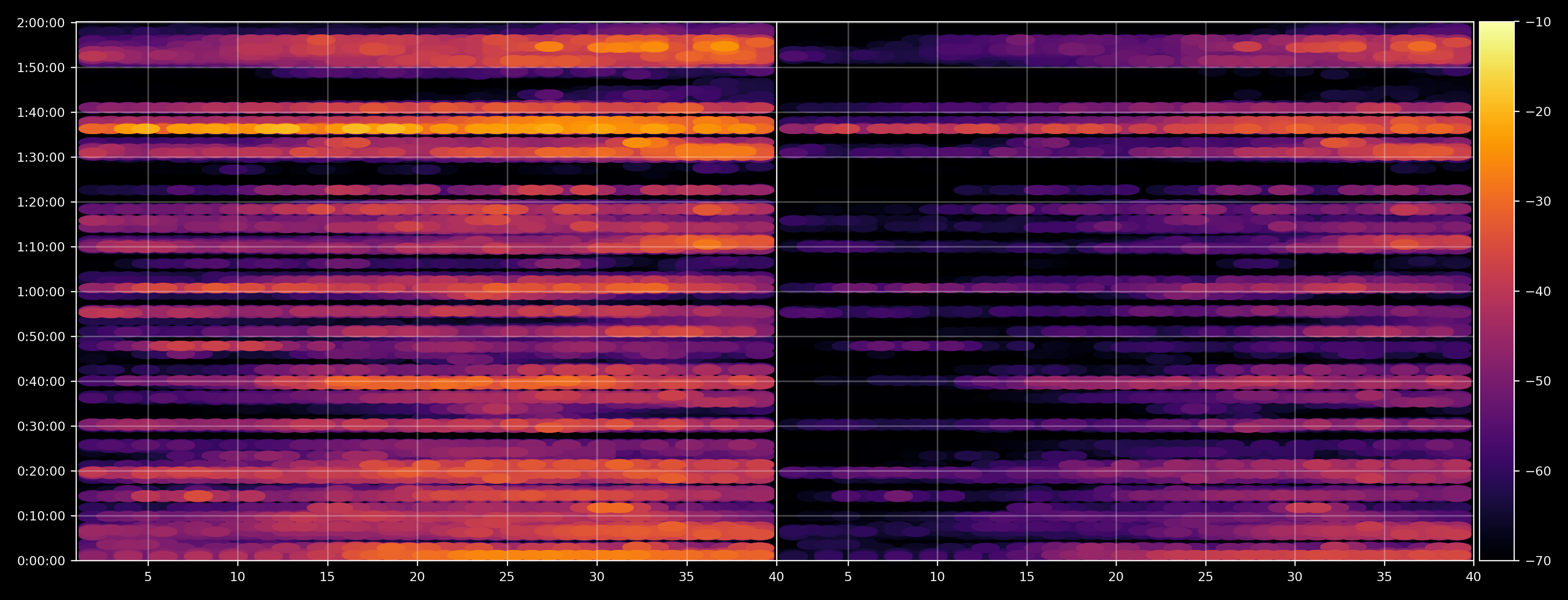
Task: Click x-axis label 20 under left heatmap
Action: pyautogui.click(x=417, y=577)
